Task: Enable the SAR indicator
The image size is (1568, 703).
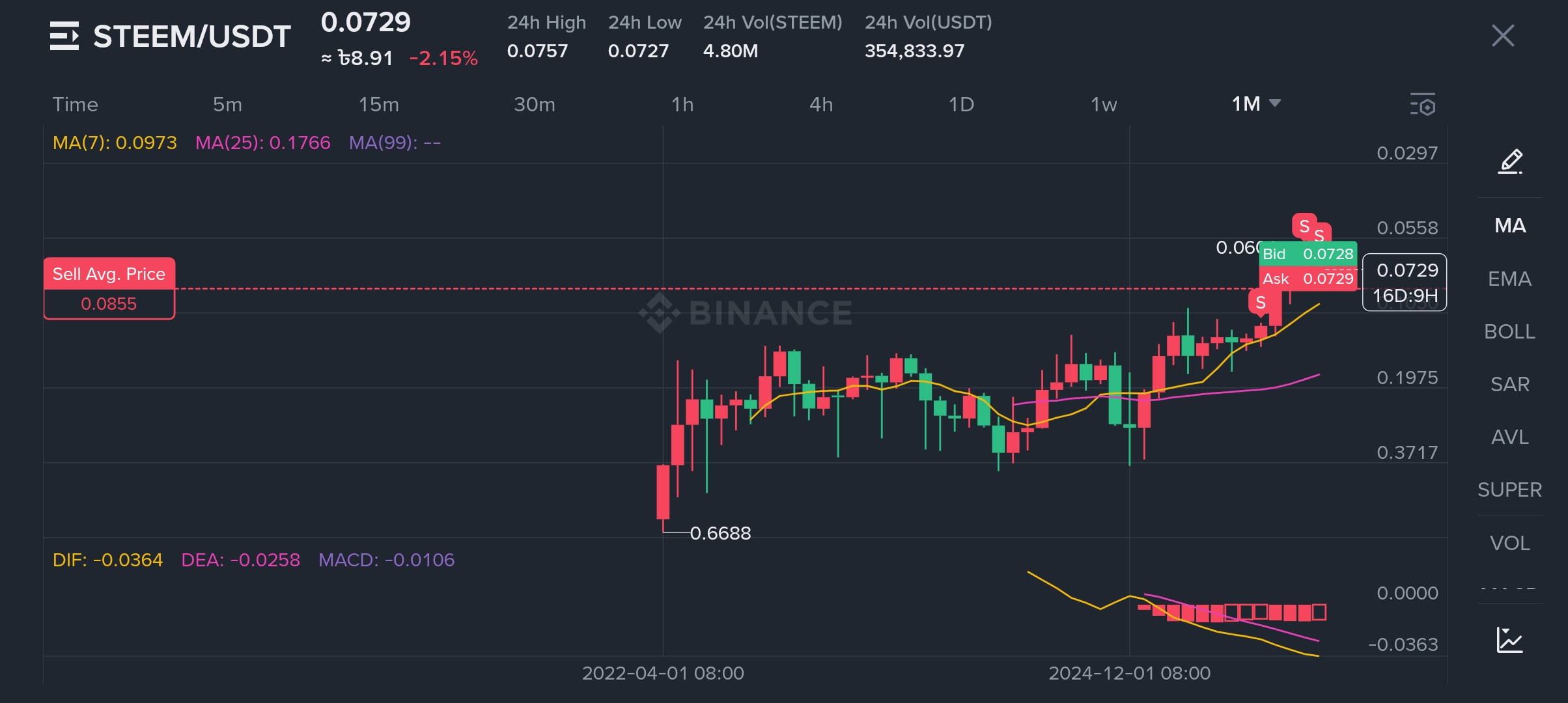Action: pos(1509,384)
